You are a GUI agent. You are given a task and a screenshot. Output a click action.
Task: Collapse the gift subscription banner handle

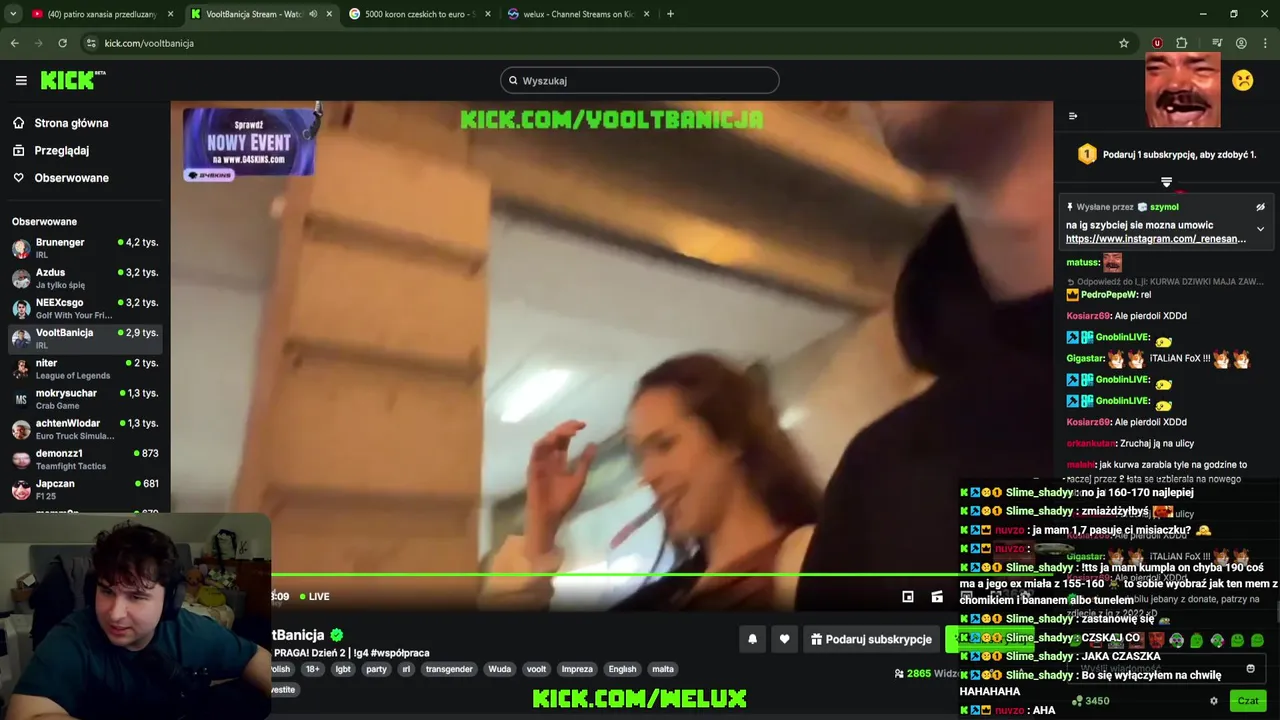1166,182
